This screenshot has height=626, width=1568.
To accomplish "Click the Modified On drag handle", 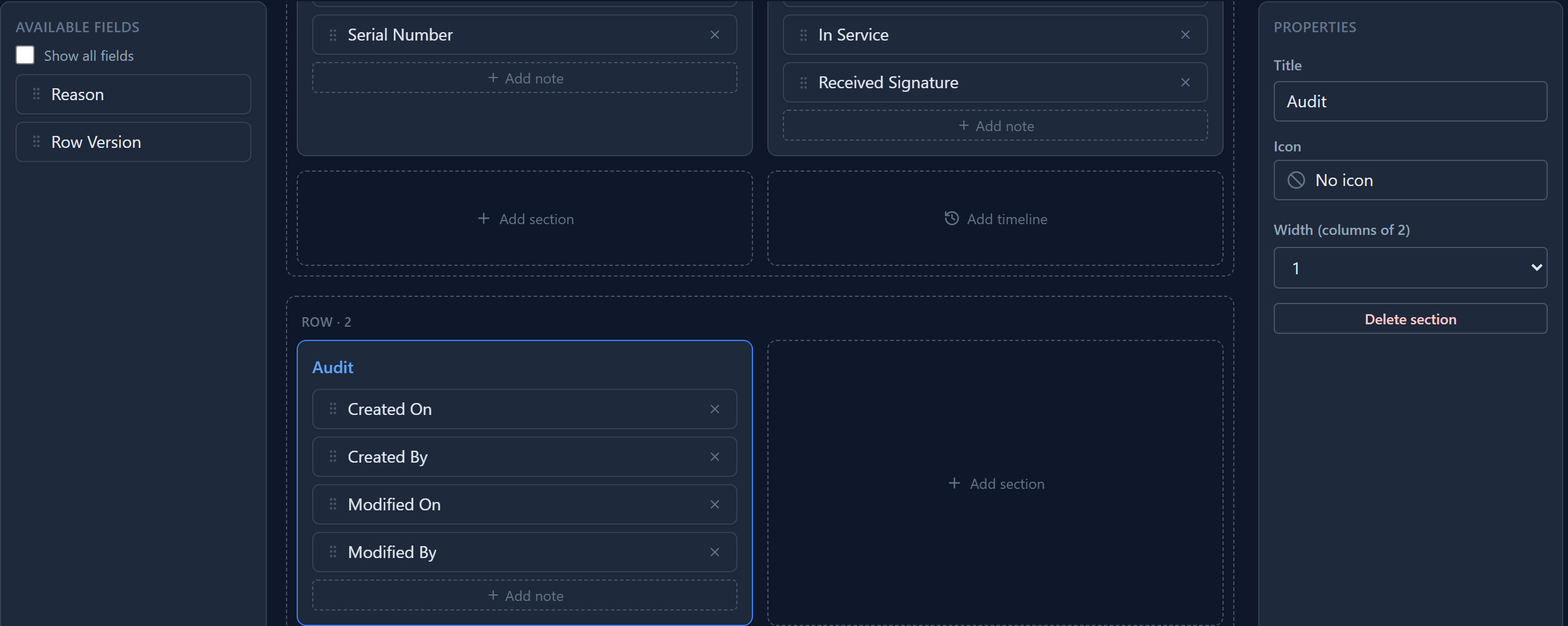I will click(x=333, y=504).
